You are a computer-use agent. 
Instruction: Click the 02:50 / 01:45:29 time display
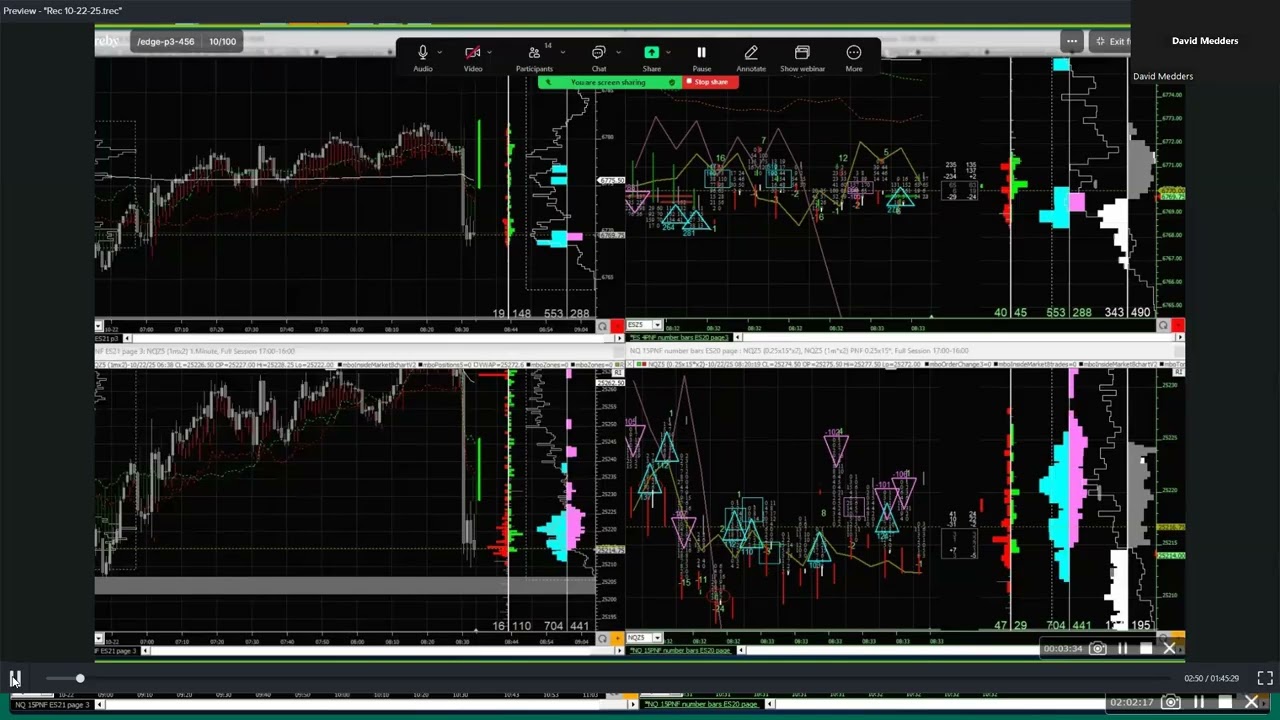click(1211, 678)
